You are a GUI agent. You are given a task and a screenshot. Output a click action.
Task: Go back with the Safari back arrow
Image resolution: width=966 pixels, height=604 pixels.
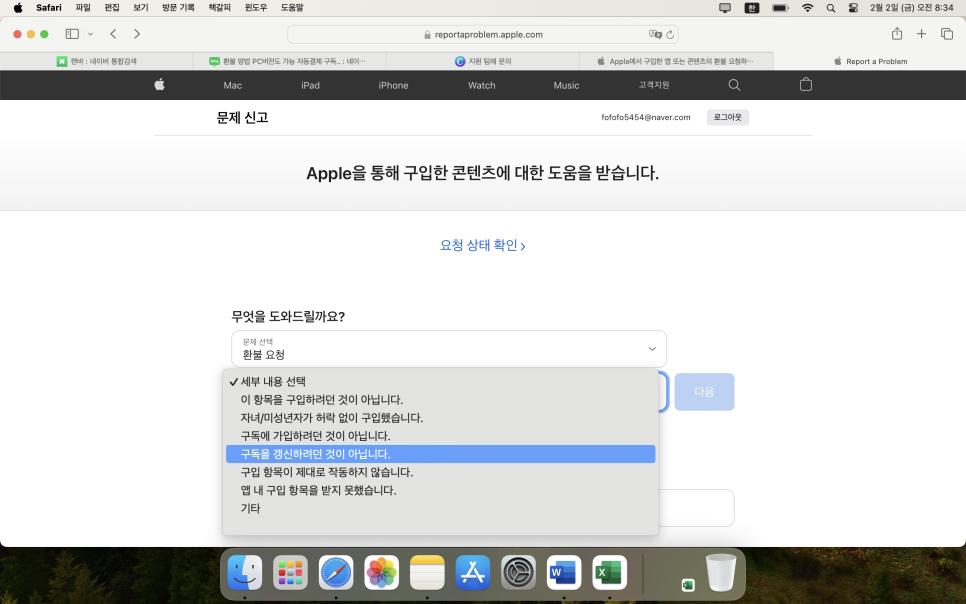[x=113, y=34]
